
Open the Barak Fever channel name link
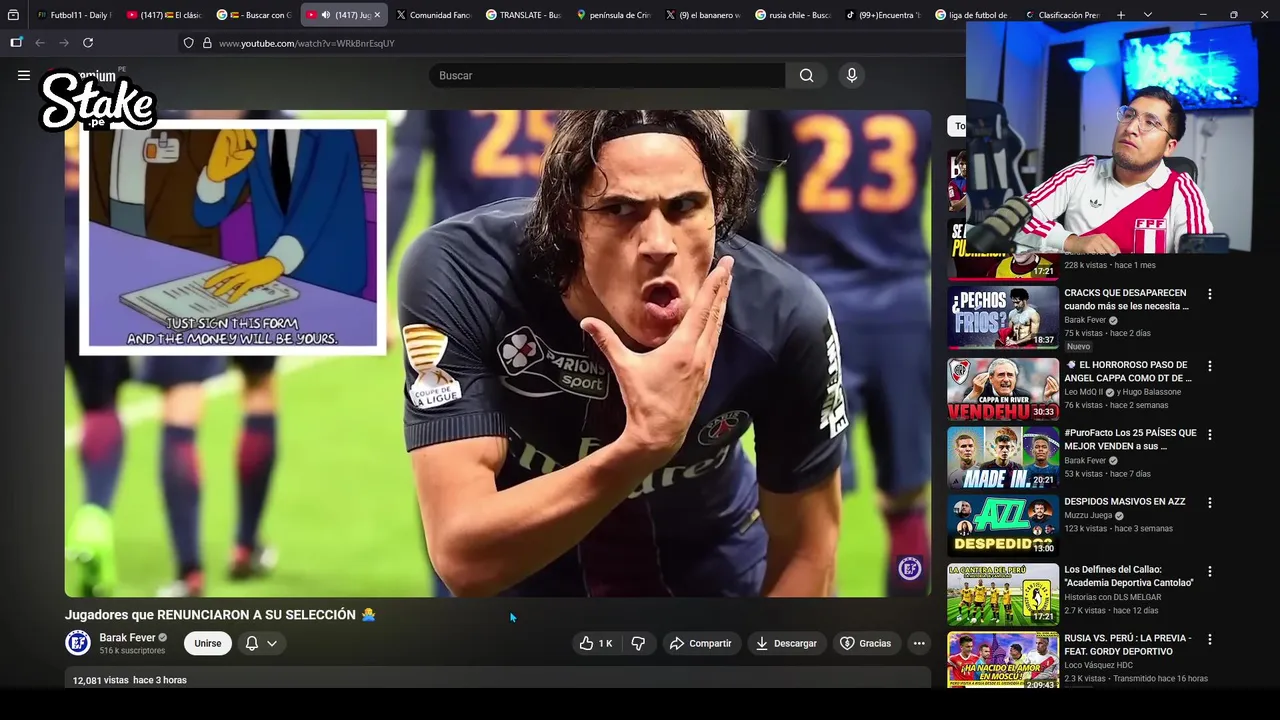pyautogui.click(x=127, y=637)
